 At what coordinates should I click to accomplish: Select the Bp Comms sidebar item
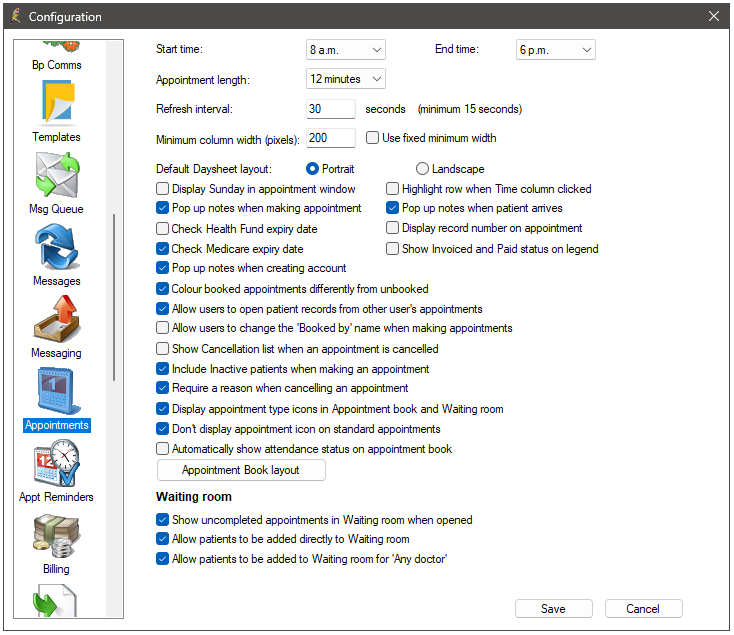56,65
